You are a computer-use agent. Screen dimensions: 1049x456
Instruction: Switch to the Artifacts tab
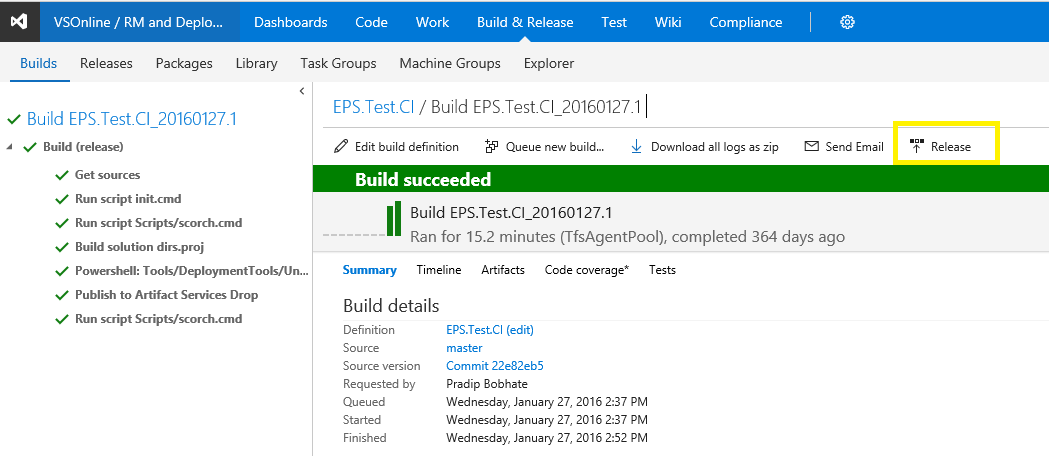pos(503,270)
